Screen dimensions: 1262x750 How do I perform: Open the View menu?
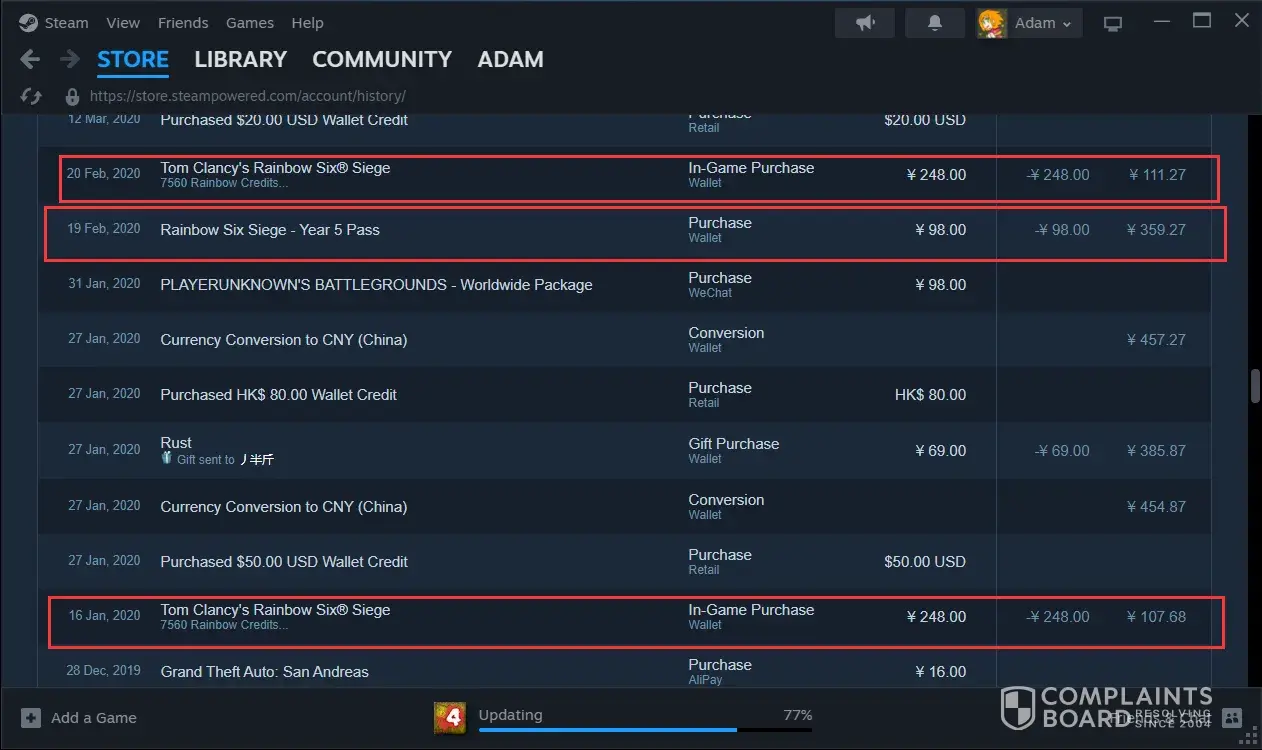click(x=123, y=23)
